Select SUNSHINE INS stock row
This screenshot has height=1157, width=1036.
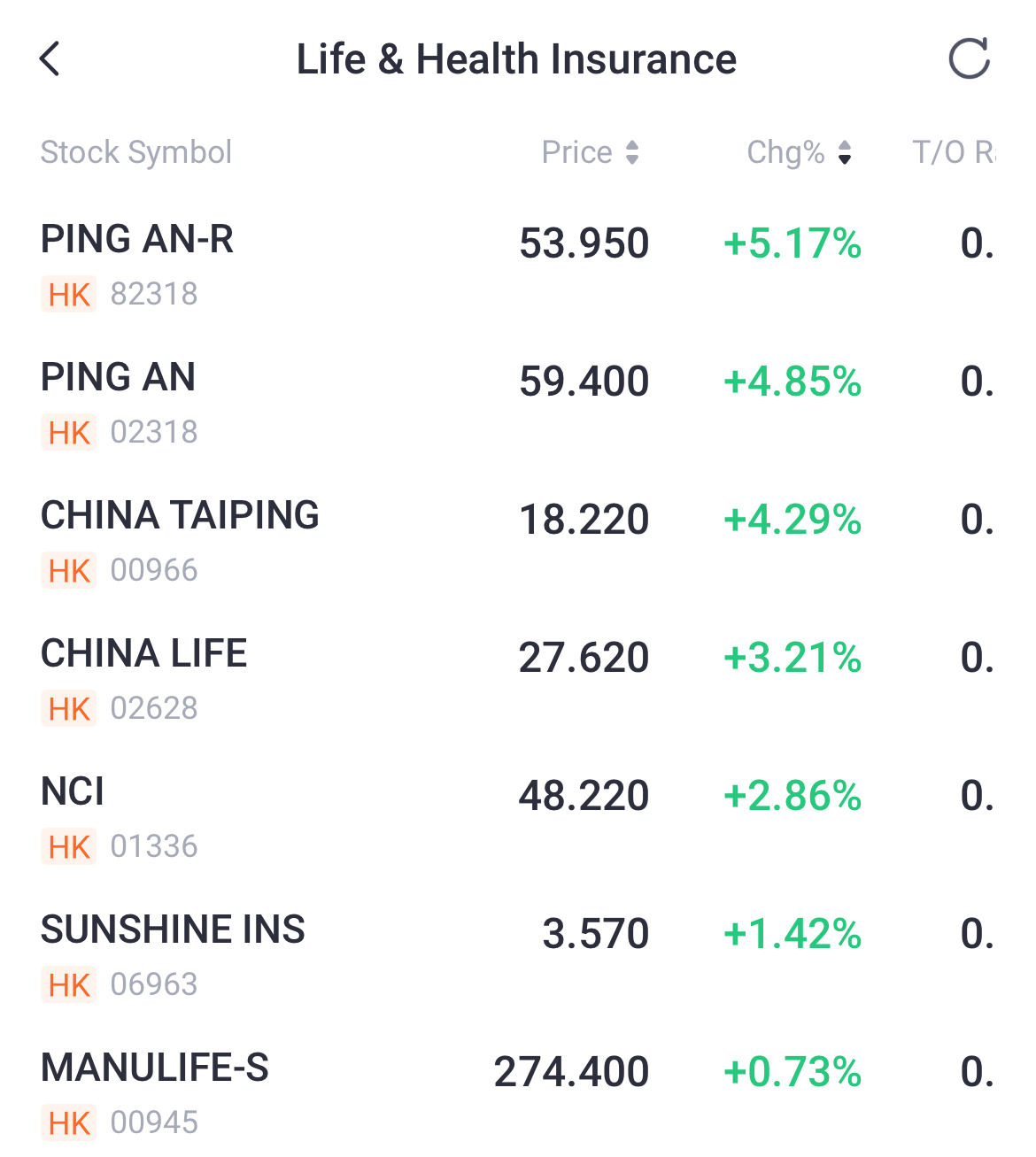click(174, 930)
